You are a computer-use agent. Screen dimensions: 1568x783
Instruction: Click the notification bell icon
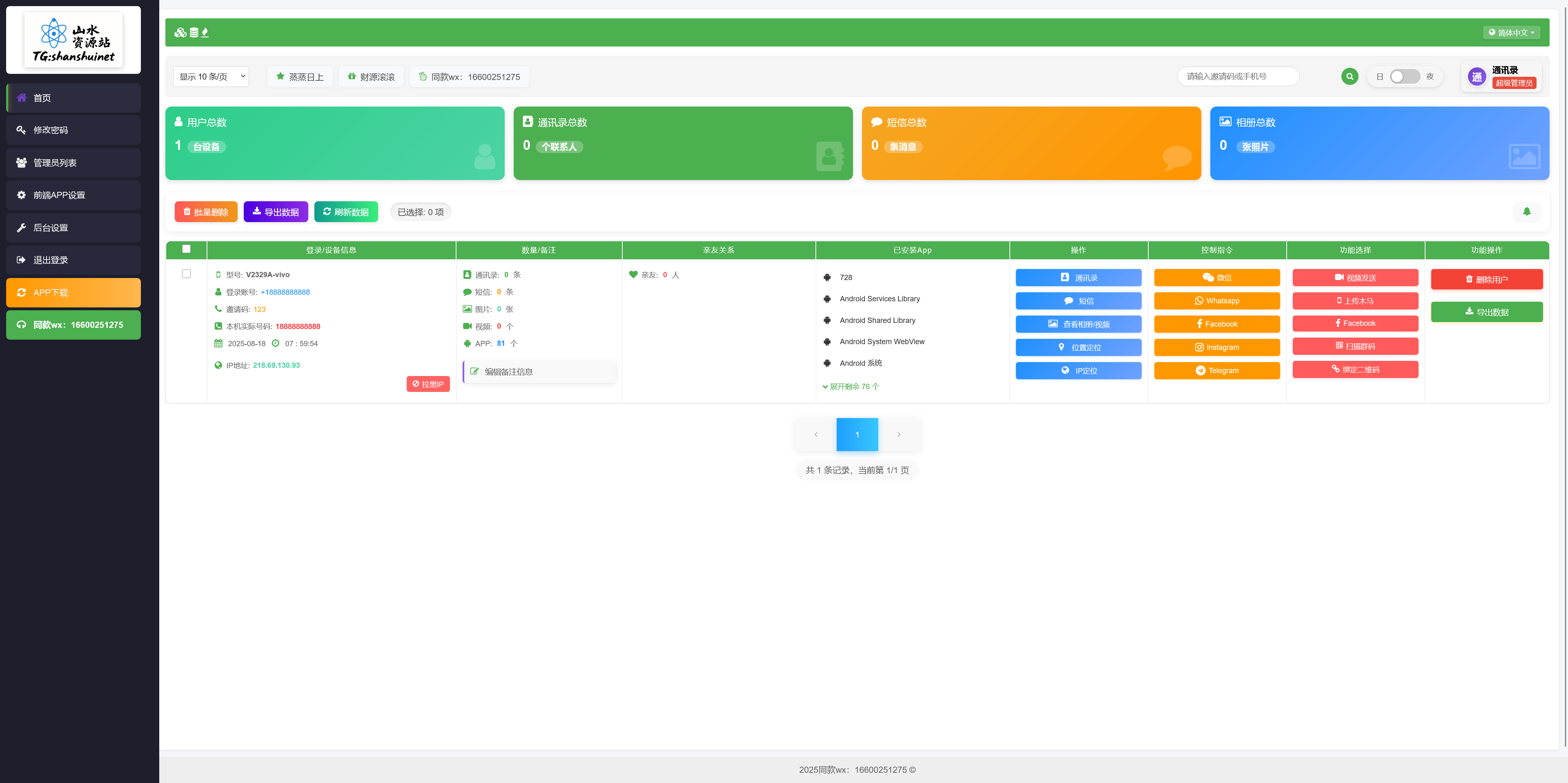1526,212
